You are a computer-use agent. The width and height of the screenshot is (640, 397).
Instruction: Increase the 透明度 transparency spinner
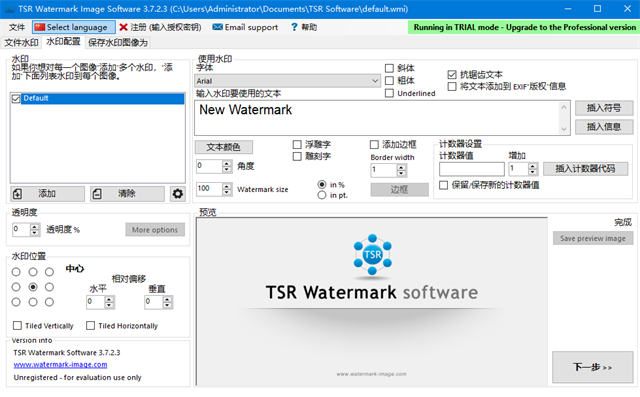(35, 226)
